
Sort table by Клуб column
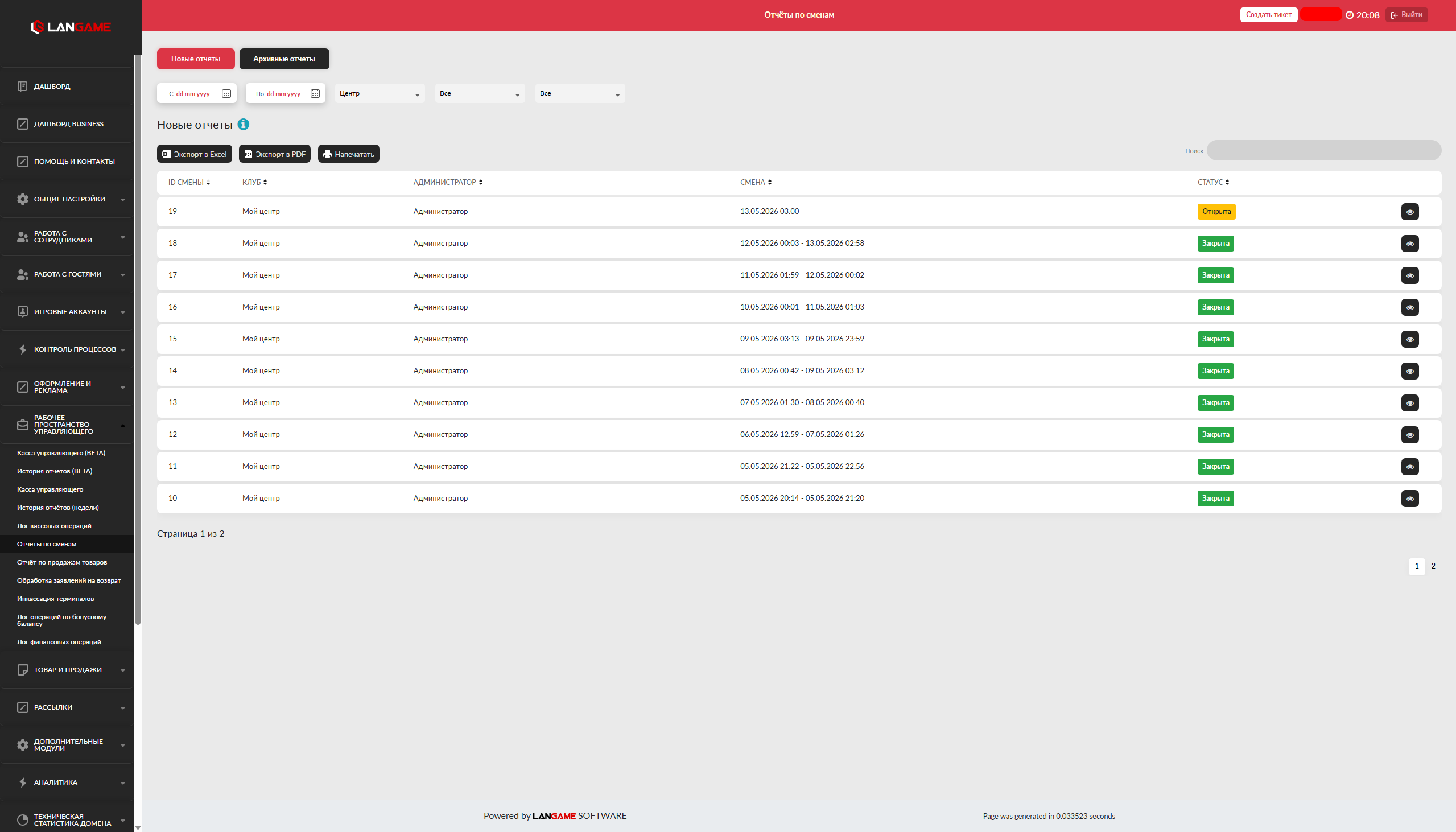click(x=255, y=182)
